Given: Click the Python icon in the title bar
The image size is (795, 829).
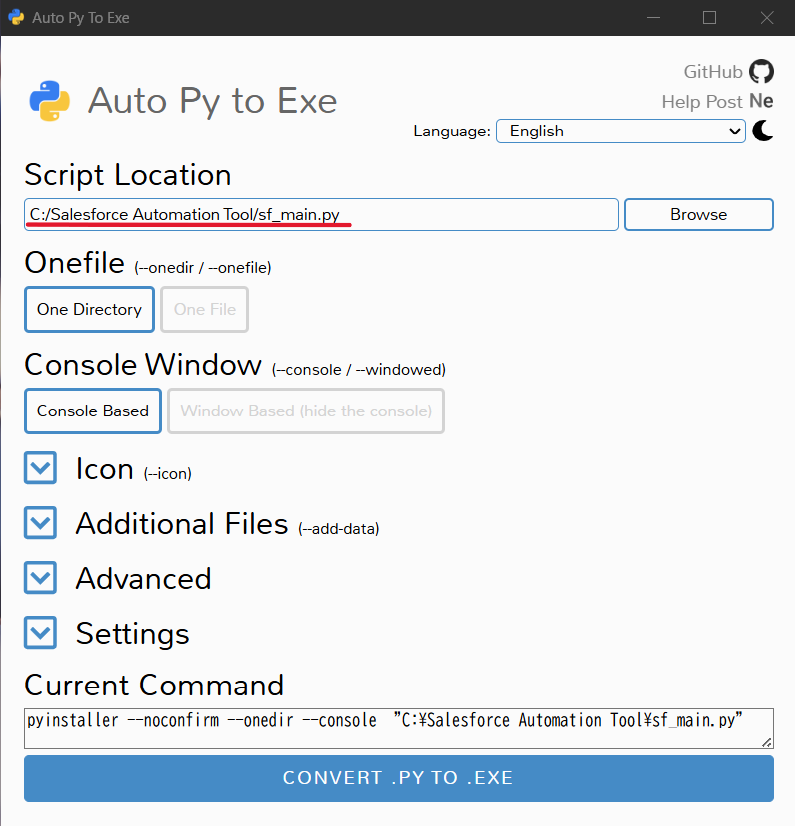Looking at the screenshot, I should tap(16, 17).
